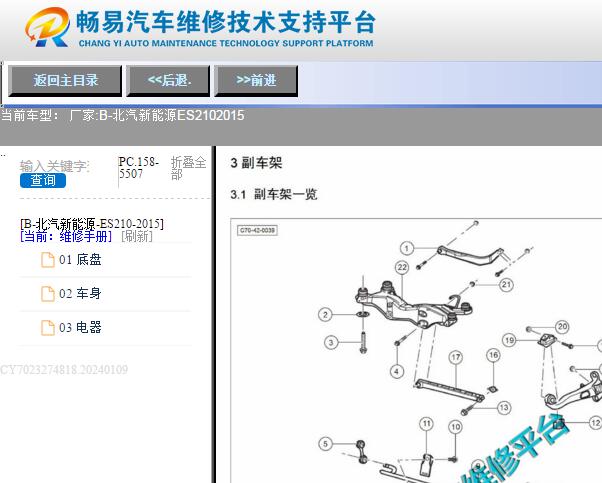Screen dimensions: 602x483
Task: Go forward with the >>前进 button
Action: click(x=256, y=81)
